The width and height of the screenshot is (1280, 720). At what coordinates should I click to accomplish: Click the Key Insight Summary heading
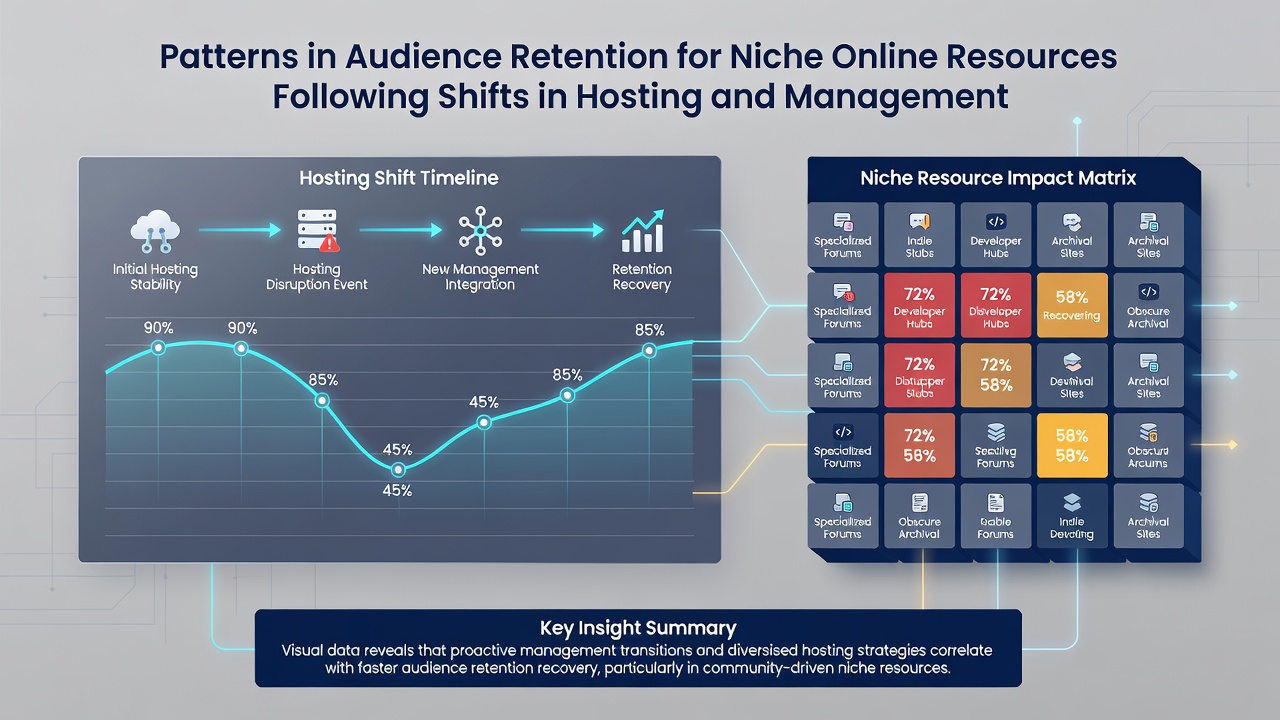(x=638, y=628)
